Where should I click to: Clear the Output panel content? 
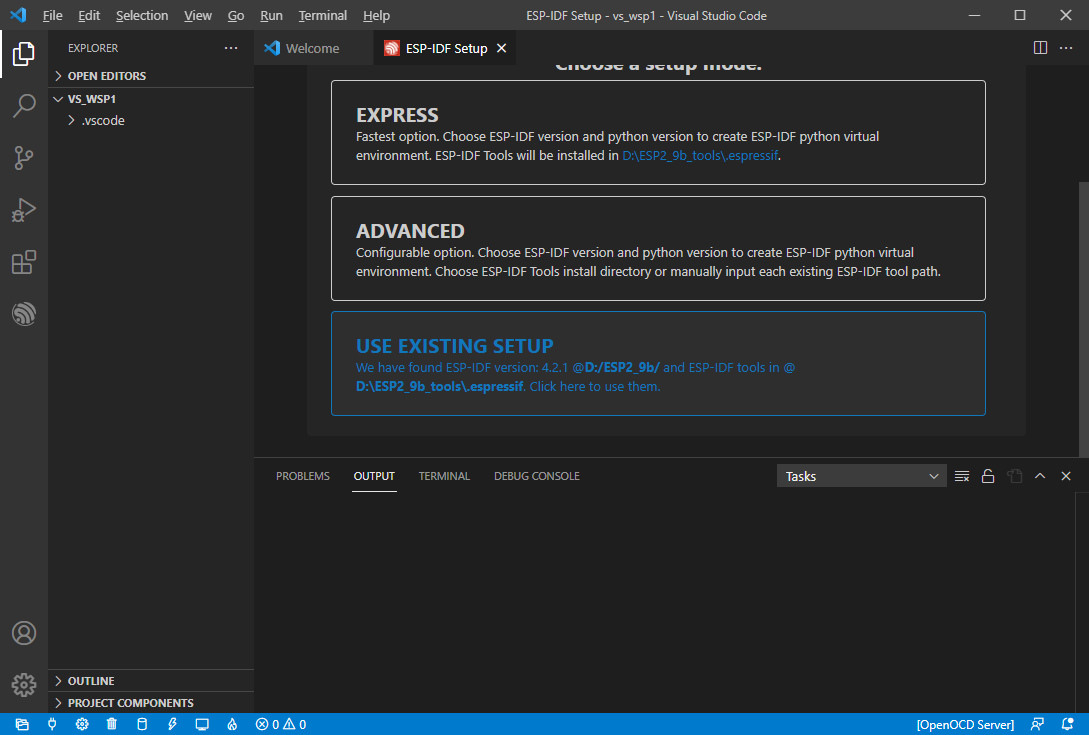click(961, 475)
